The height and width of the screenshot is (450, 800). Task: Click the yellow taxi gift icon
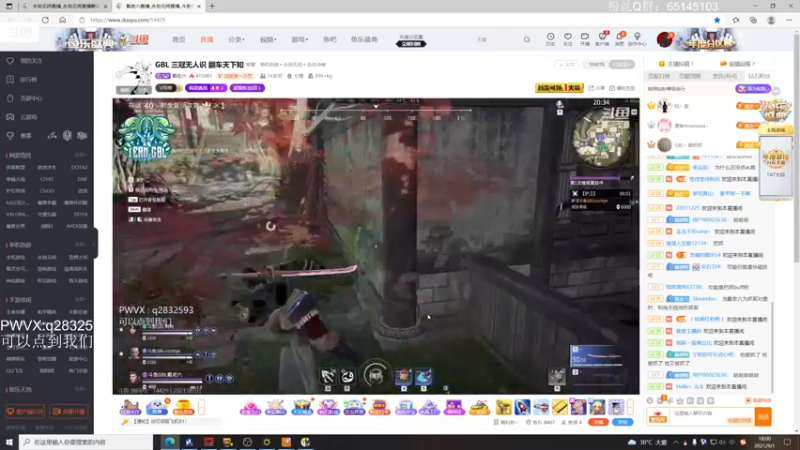[480, 407]
